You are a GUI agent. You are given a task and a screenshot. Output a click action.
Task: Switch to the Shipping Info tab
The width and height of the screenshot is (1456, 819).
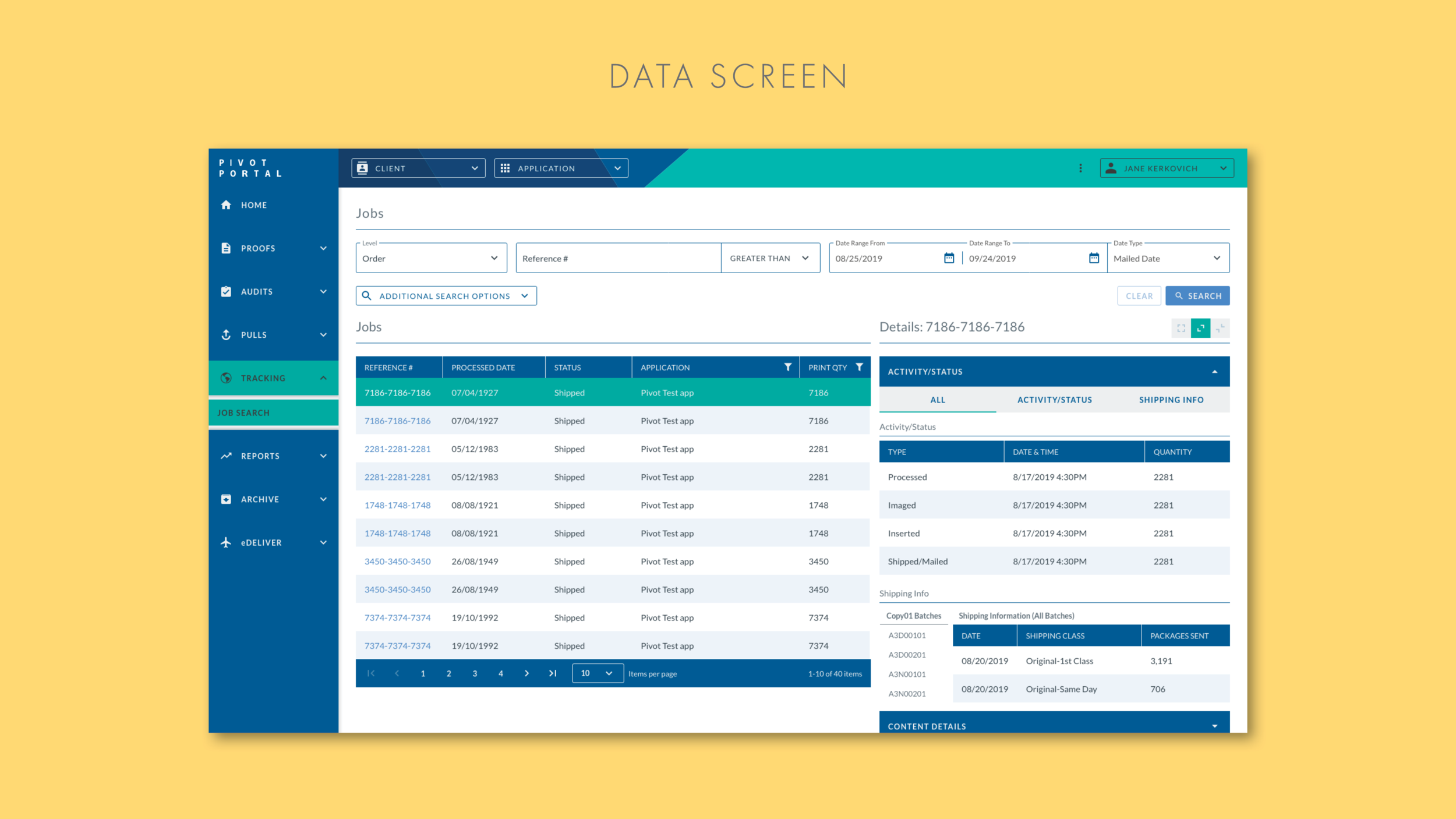point(1171,400)
